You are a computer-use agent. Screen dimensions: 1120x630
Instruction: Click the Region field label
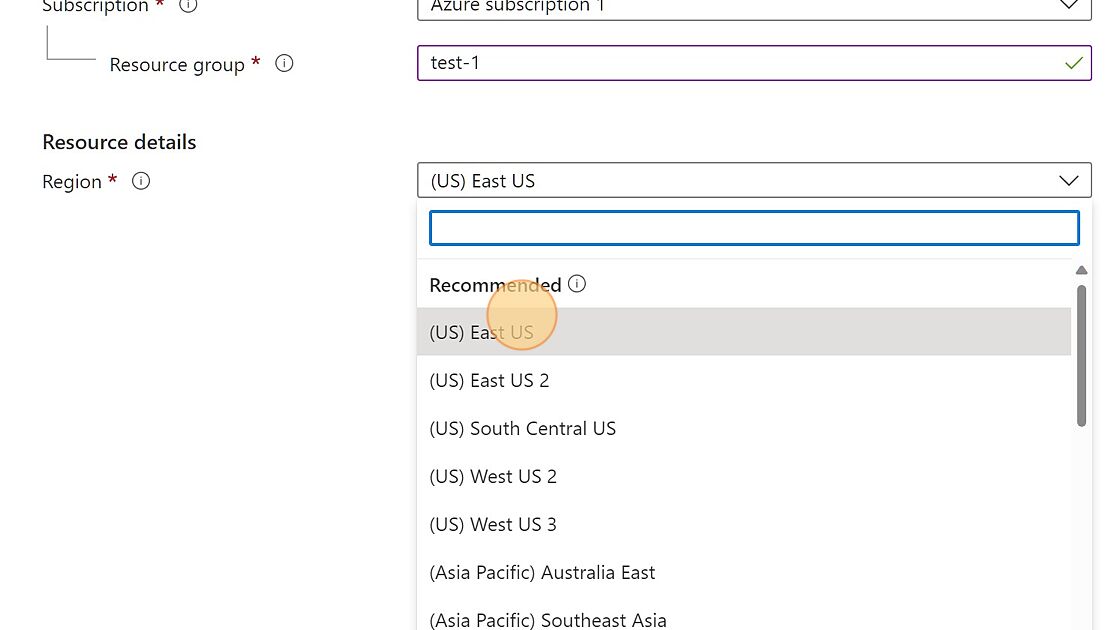pos(72,181)
